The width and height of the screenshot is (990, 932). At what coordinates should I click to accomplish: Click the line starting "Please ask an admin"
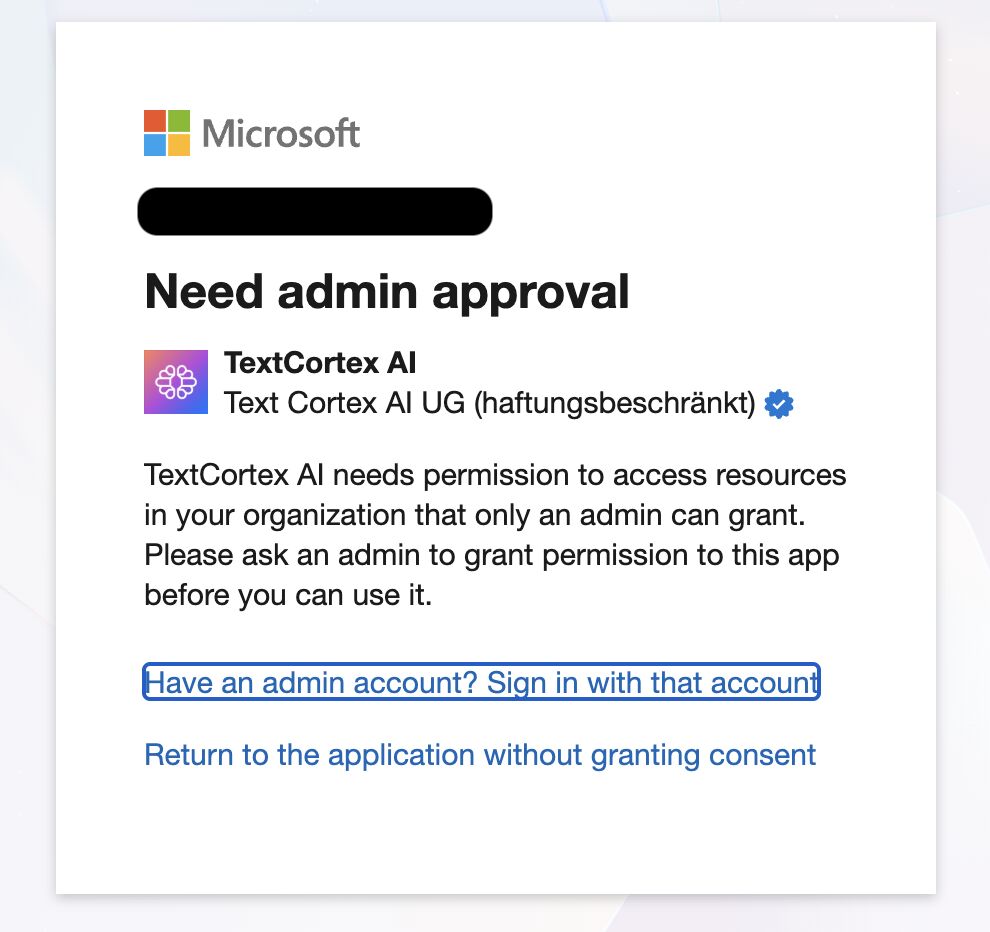(x=491, y=555)
